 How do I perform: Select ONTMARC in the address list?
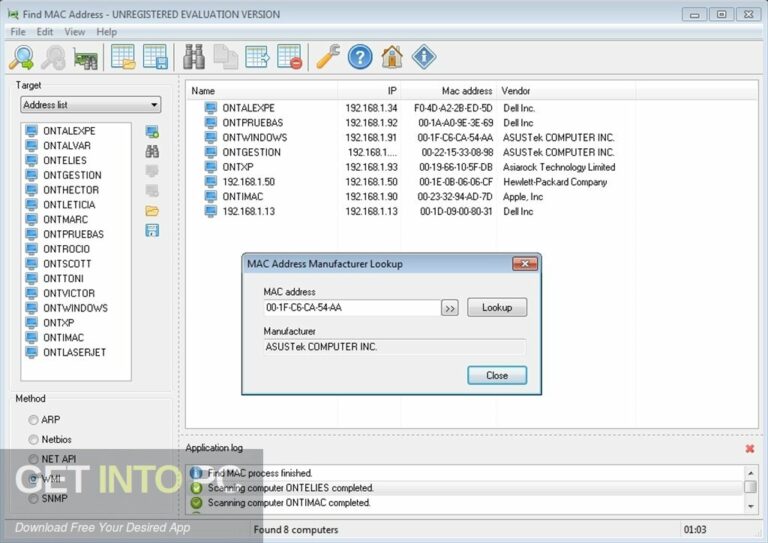[66, 219]
